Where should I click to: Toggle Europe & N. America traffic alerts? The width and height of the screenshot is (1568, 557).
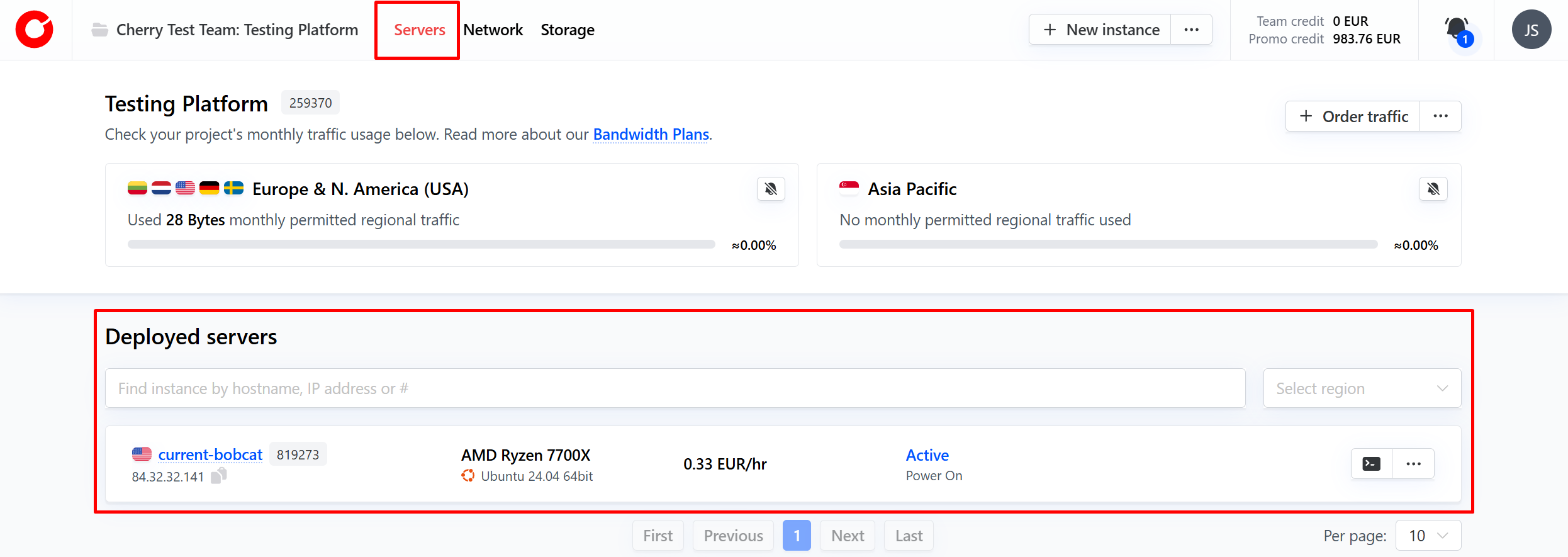771,189
